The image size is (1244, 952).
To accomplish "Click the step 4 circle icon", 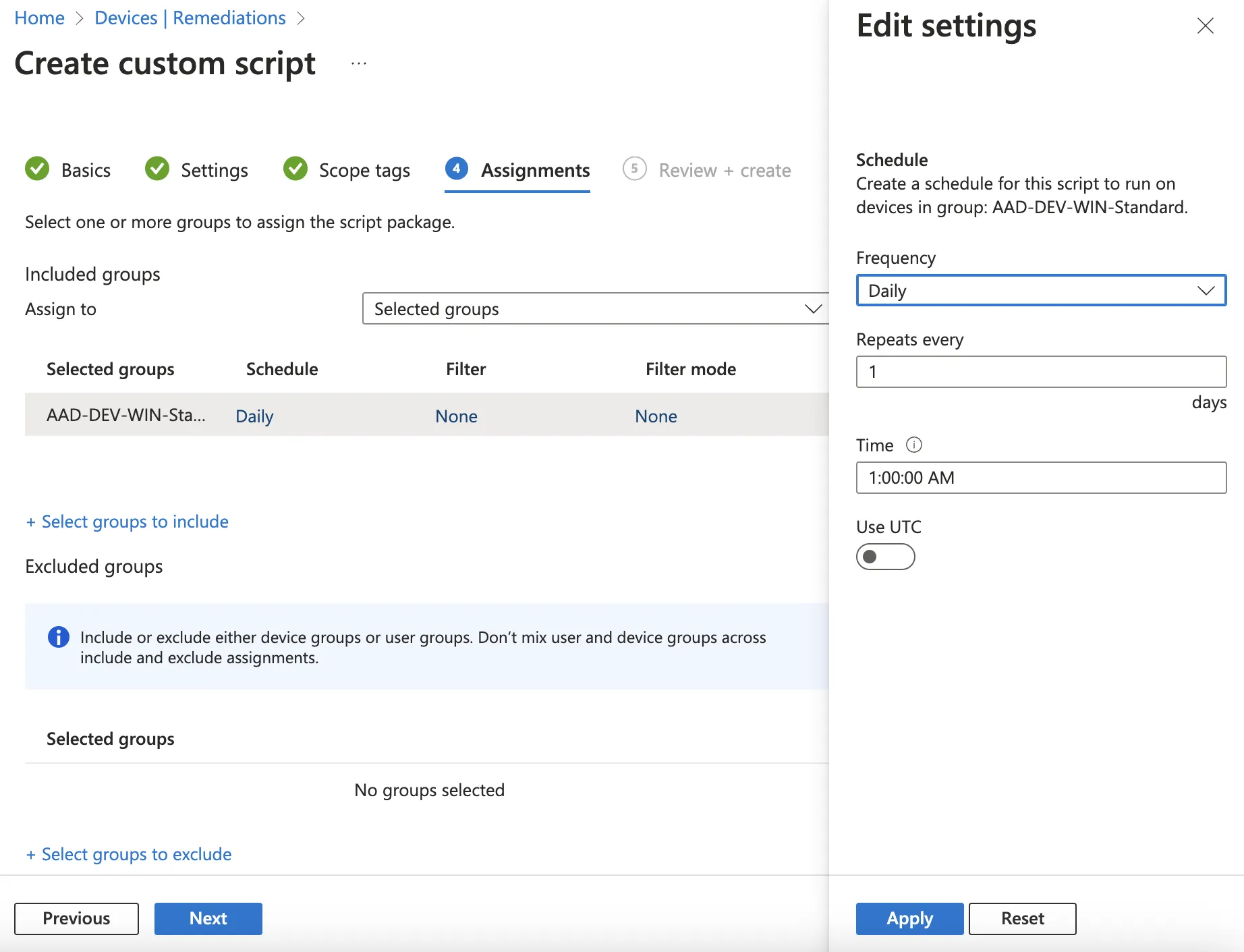I will click(x=457, y=169).
